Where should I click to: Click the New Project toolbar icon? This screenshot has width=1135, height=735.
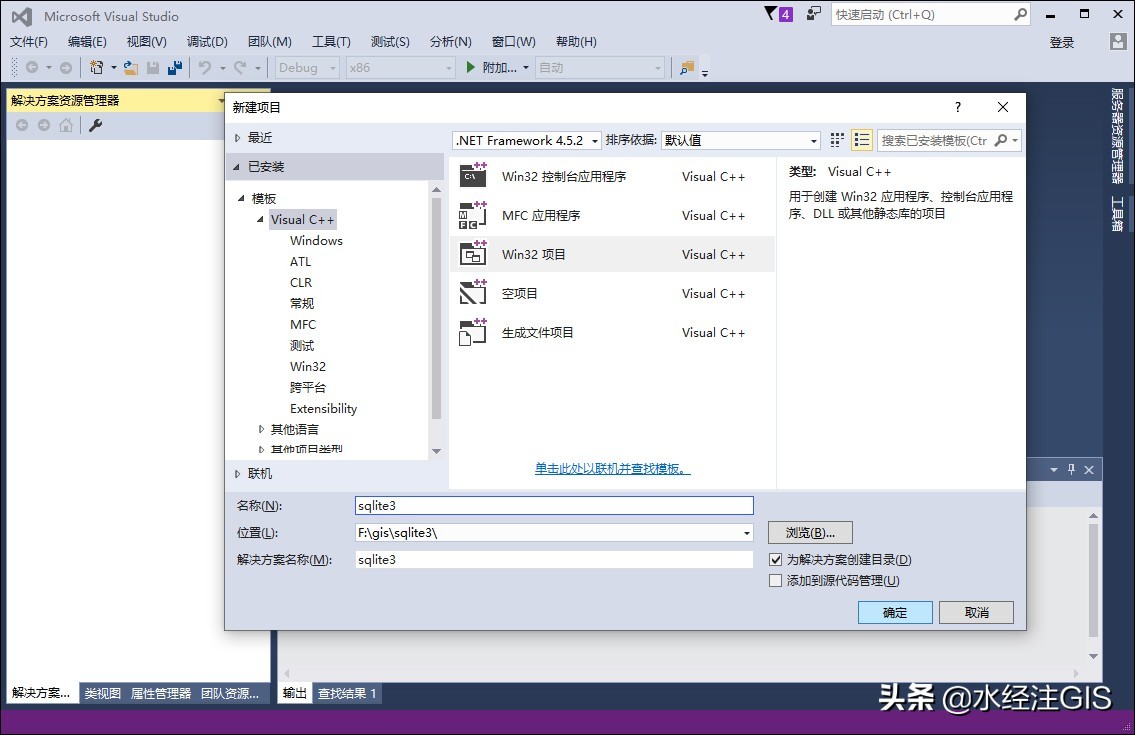(x=96, y=67)
